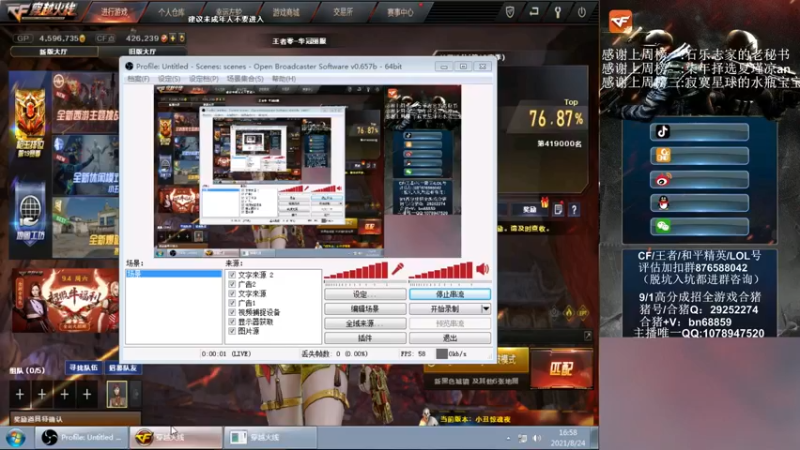Click the orange Kuaishou icon in side panel
The image size is (800, 450).
tap(663, 155)
